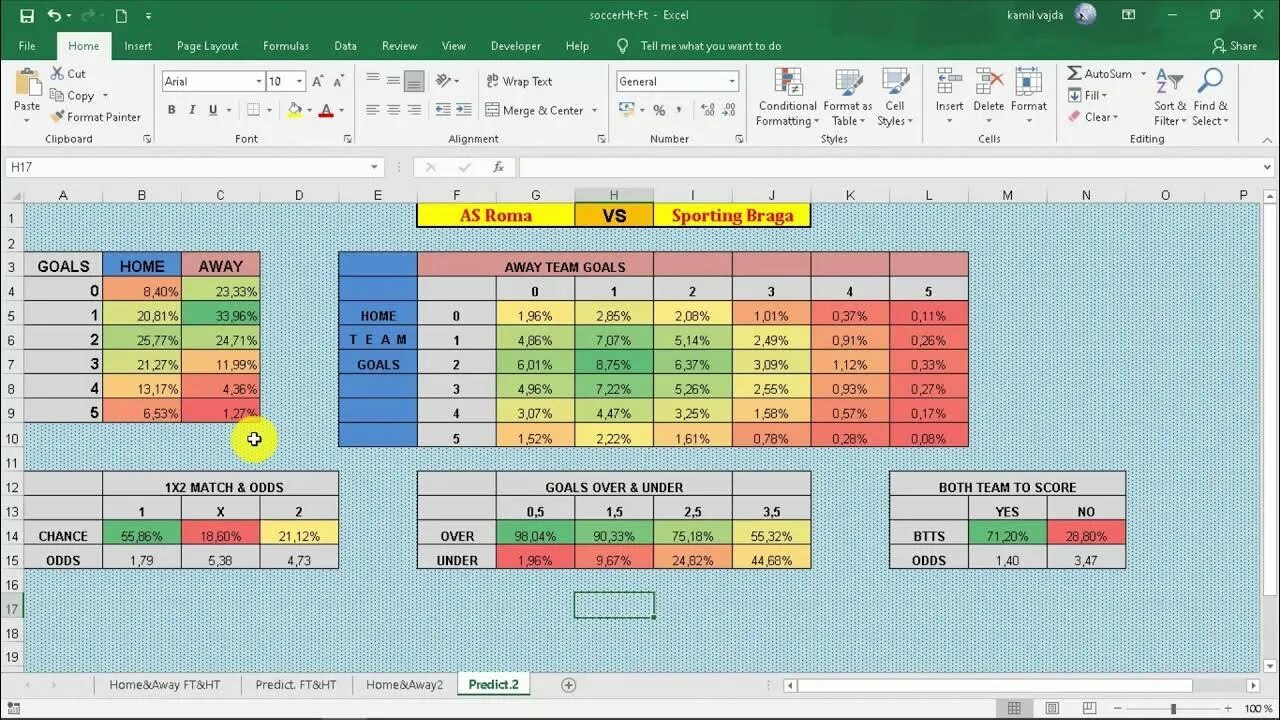Click the Clear eraser button
Viewport: 1280px width, 720px height.
click(1091, 117)
